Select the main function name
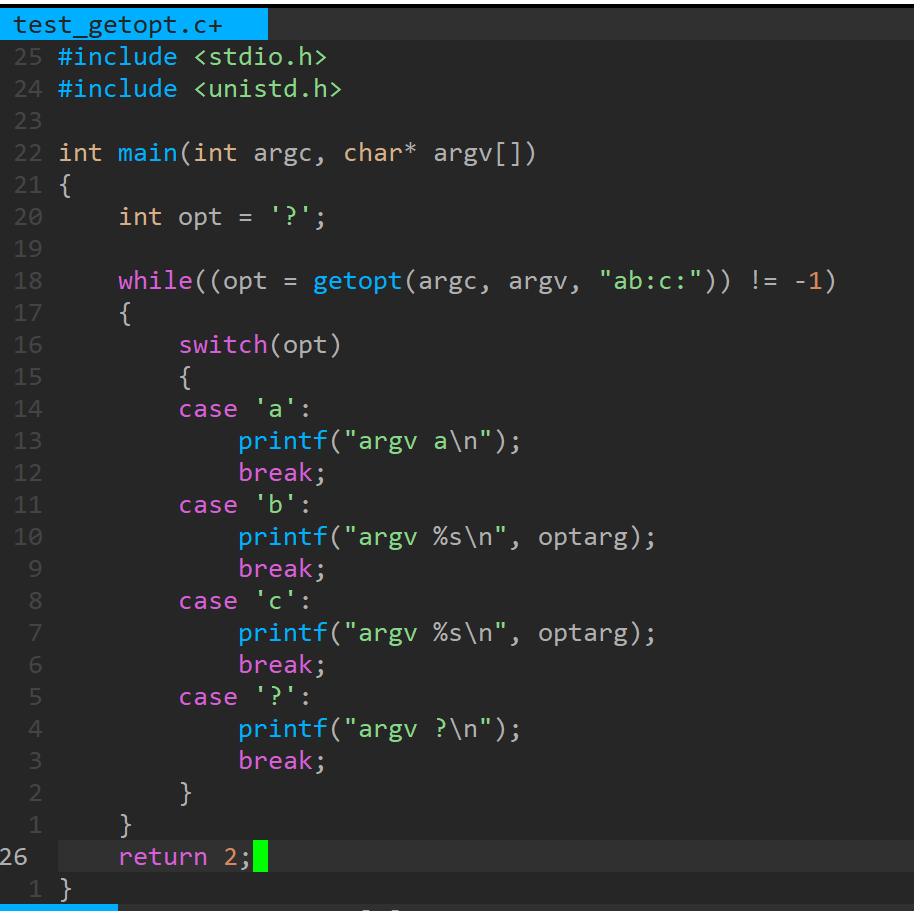Image resolution: width=914 pixels, height=911 pixels. 147,152
